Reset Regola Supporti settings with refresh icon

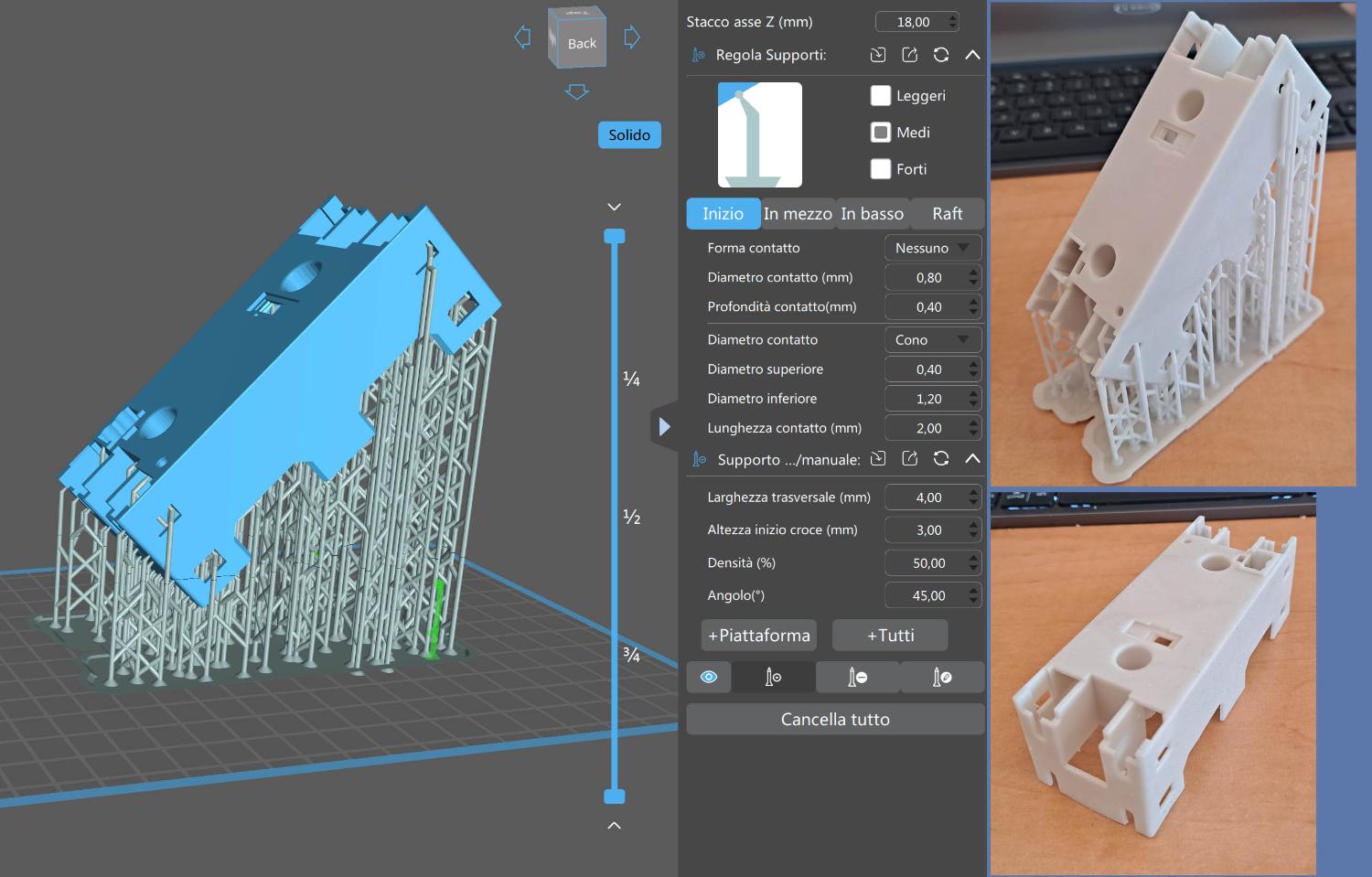click(940, 55)
